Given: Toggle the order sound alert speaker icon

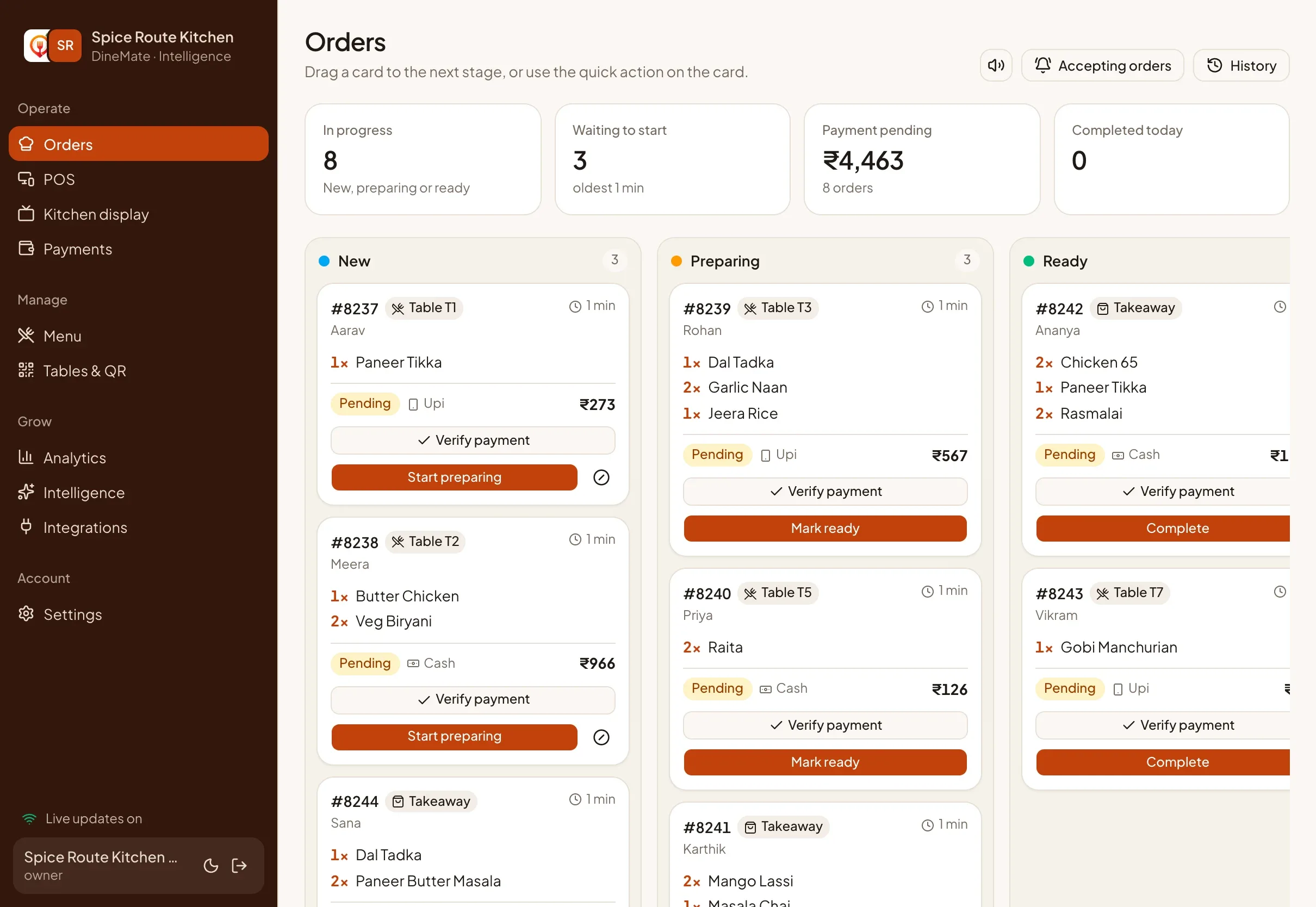Looking at the screenshot, I should pyautogui.click(x=996, y=65).
